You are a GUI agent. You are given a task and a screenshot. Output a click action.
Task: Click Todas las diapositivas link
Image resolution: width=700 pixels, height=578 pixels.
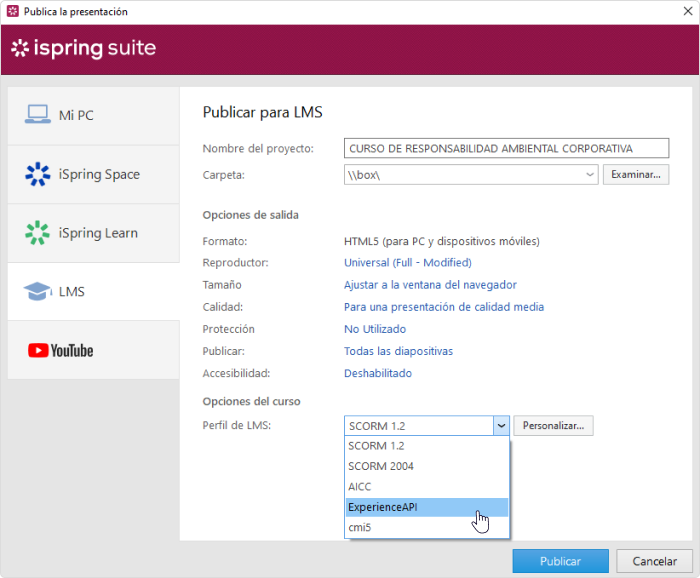coord(398,351)
